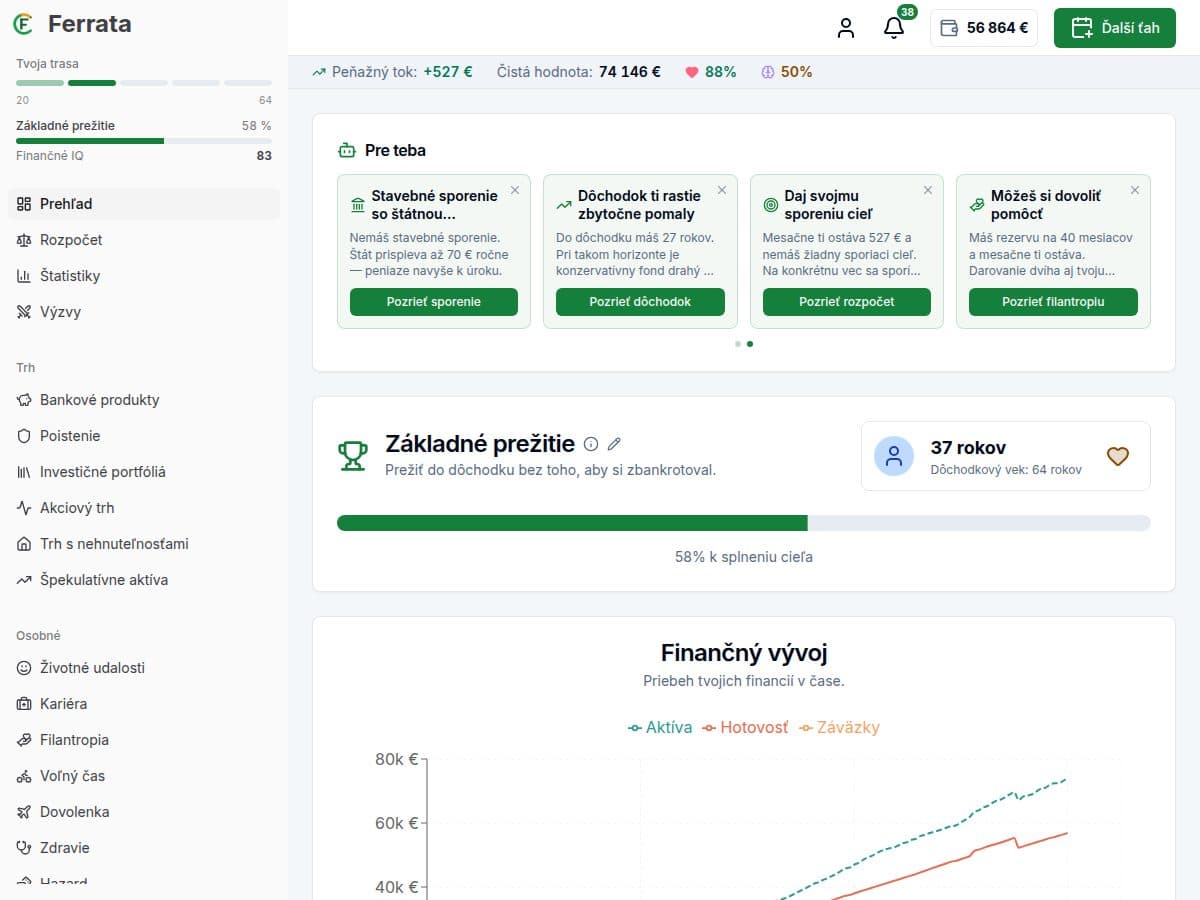The image size is (1200, 900).
Task: Toggle Aktíva series in chart legend
Action: click(x=660, y=728)
